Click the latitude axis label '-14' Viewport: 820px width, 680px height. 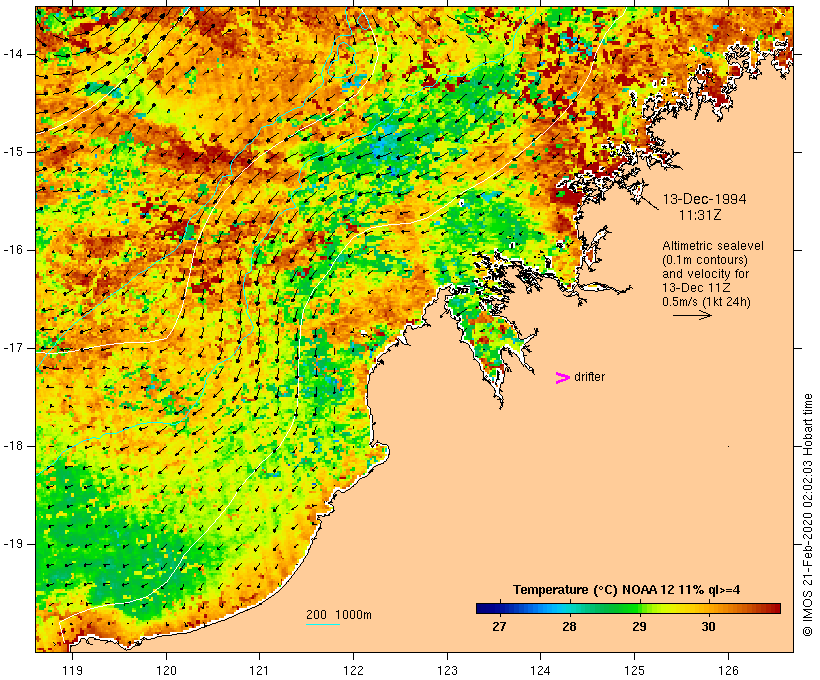[x=14, y=54]
